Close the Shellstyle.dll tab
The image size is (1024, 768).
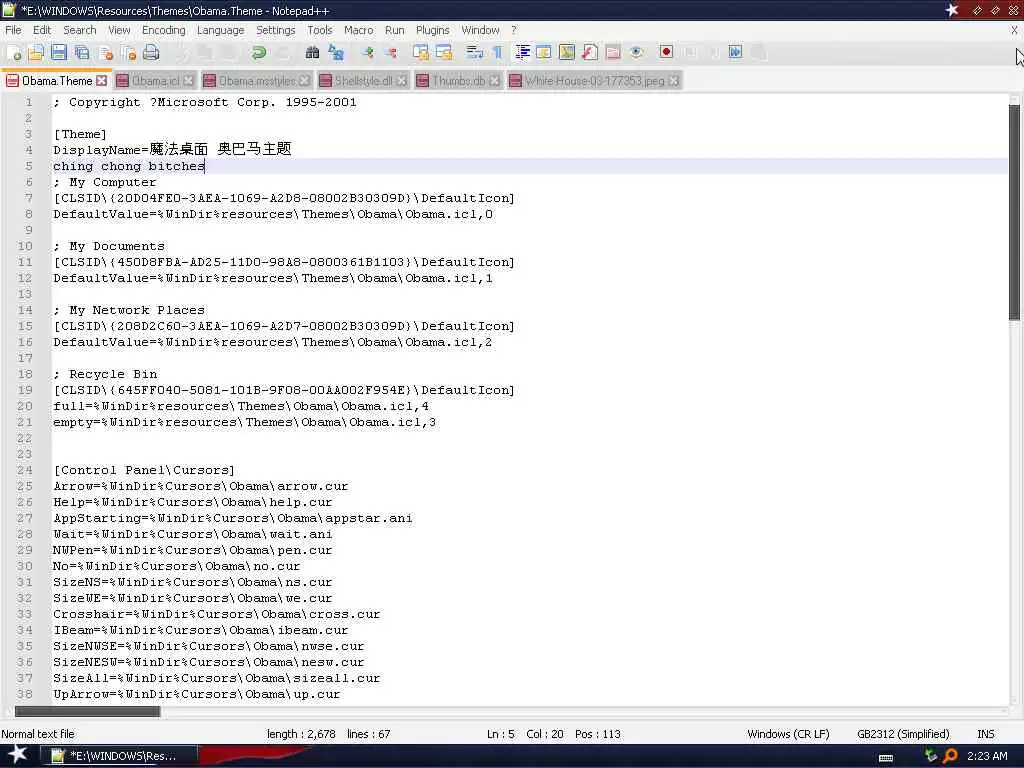[402, 80]
